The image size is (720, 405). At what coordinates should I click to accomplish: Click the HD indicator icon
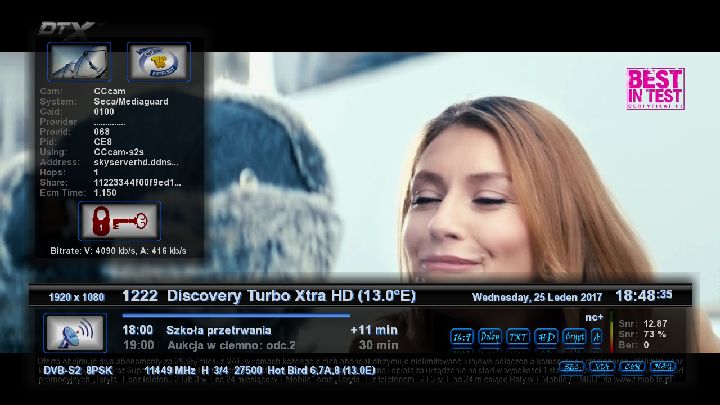[545, 337]
